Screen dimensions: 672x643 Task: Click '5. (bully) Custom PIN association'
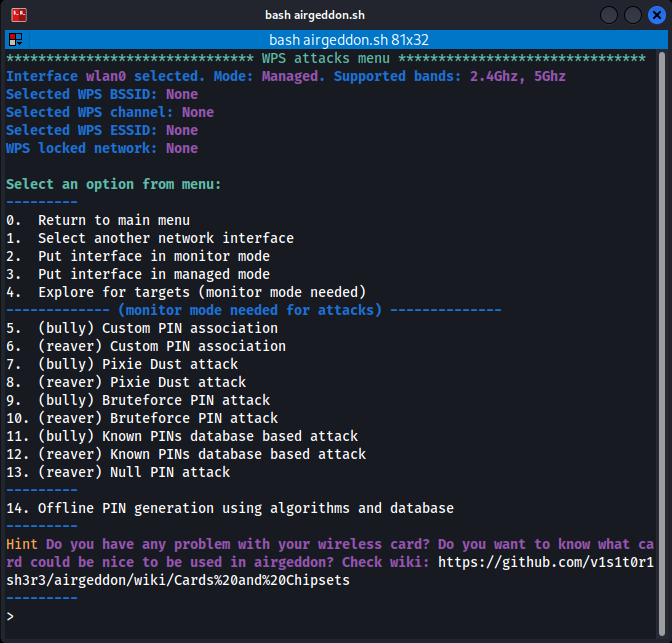(142, 328)
